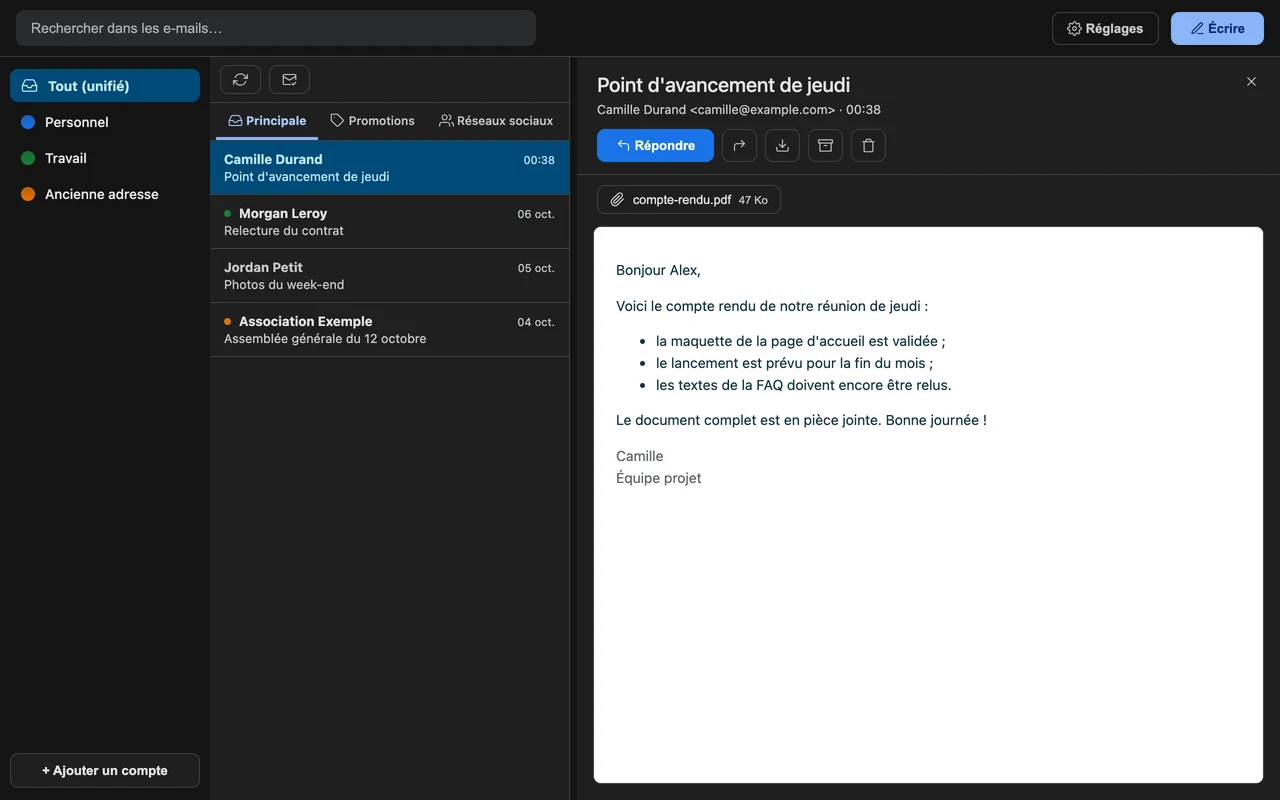Select the Principale tab
Viewport: 1280px width, 800px height.
click(x=267, y=120)
